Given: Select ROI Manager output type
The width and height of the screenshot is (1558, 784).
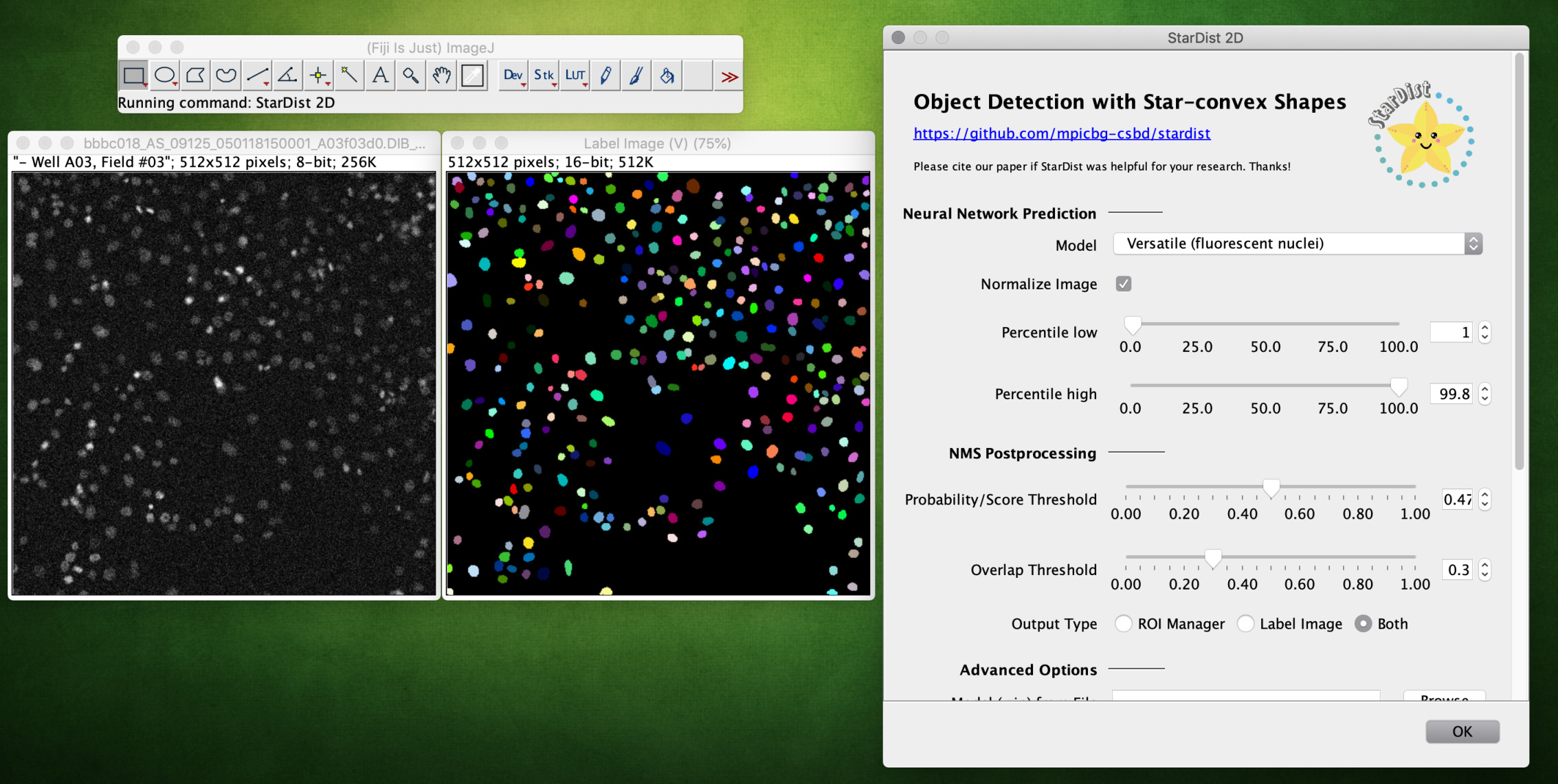Looking at the screenshot, I should [x=1123, y=624].
